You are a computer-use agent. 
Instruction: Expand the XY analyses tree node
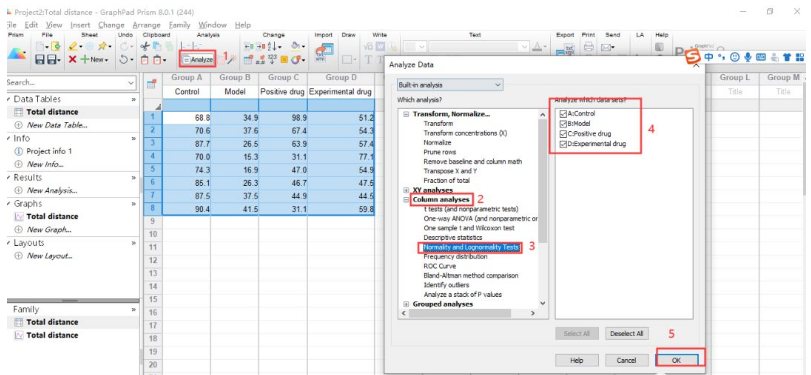point(406,190)
